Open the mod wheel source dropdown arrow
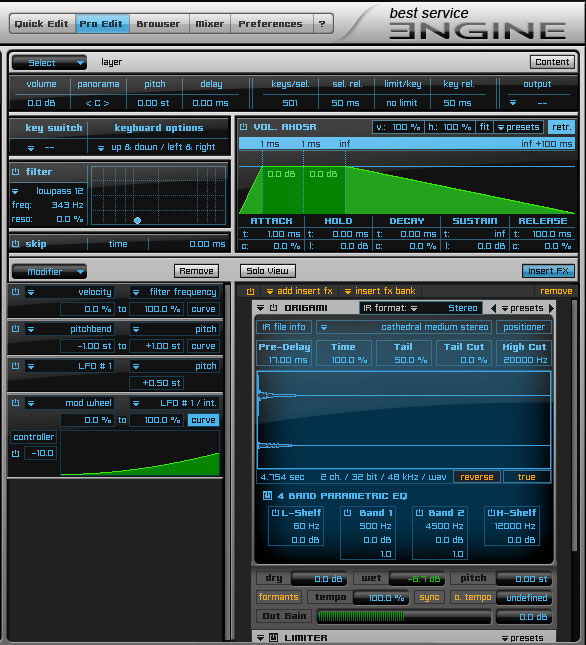 [x=31, y=404]
